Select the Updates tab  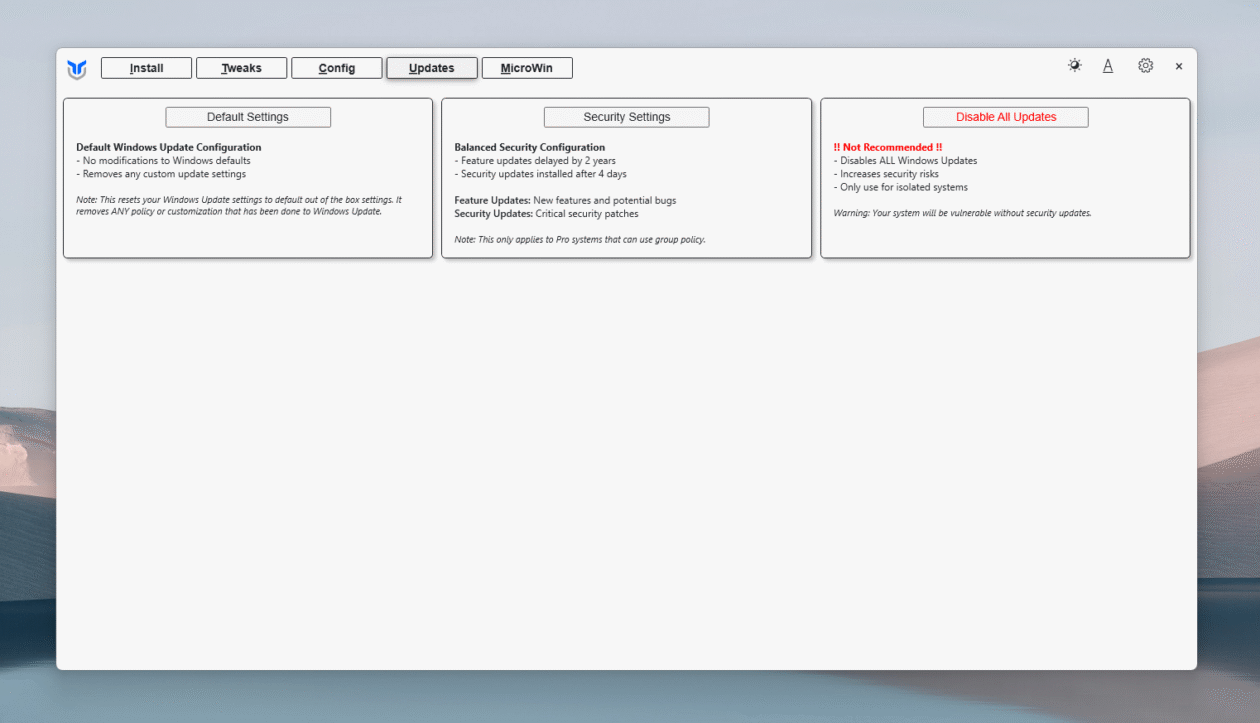pyautogui.click(x=432, y=68)
